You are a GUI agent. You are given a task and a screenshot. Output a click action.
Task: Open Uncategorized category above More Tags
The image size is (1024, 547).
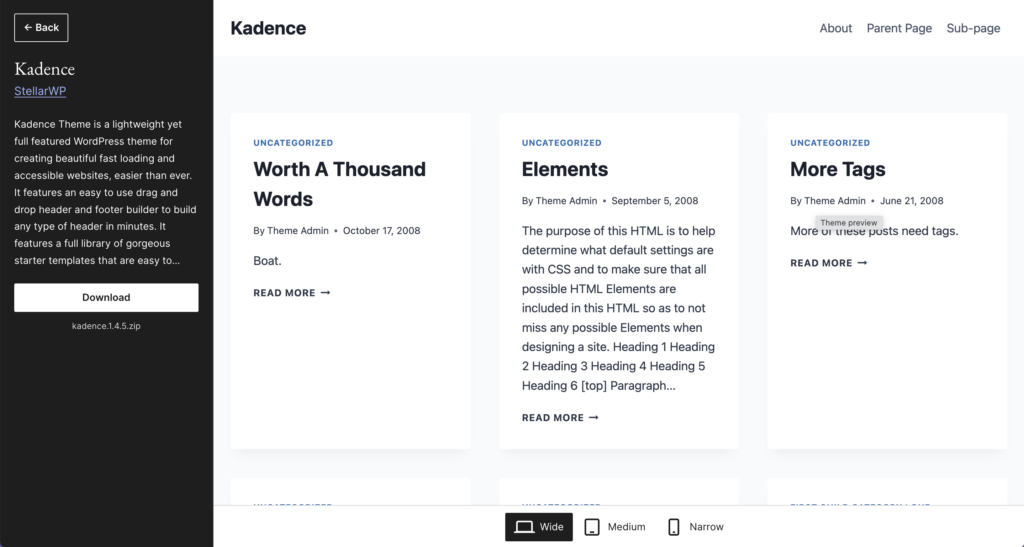tap(830, 143)
